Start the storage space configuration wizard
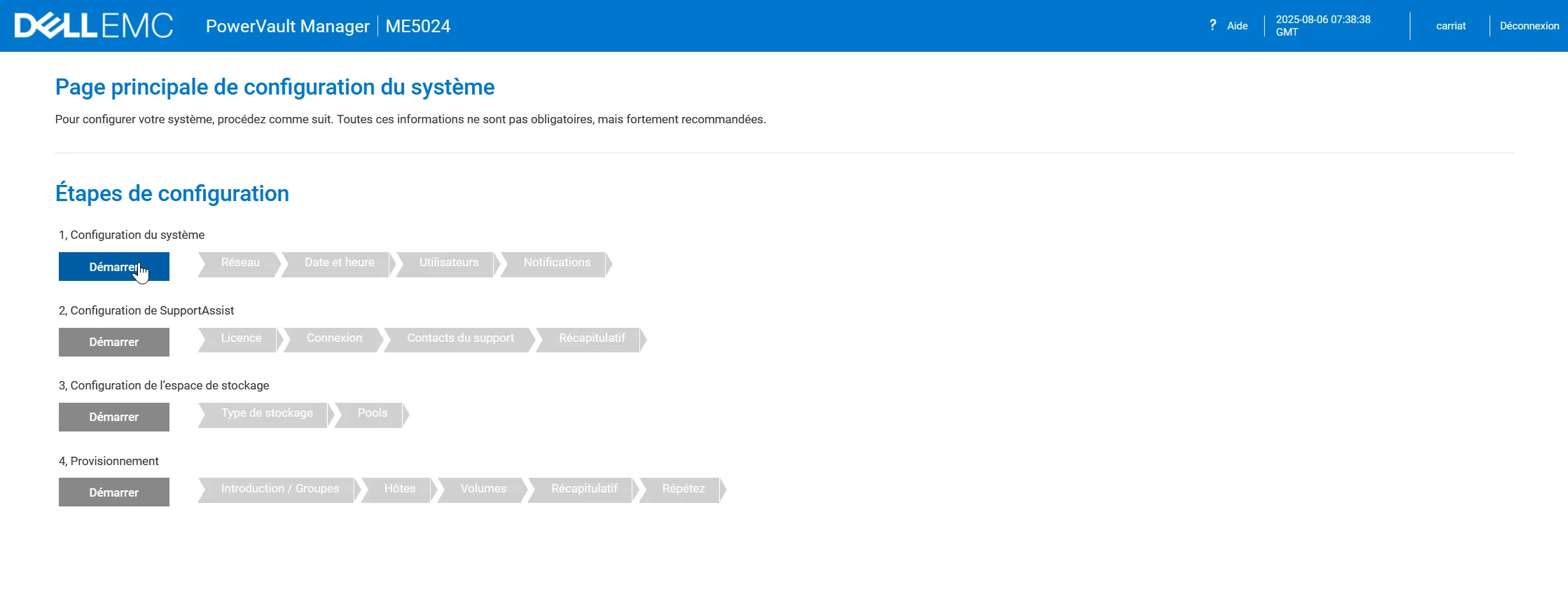 click(113, 417)
